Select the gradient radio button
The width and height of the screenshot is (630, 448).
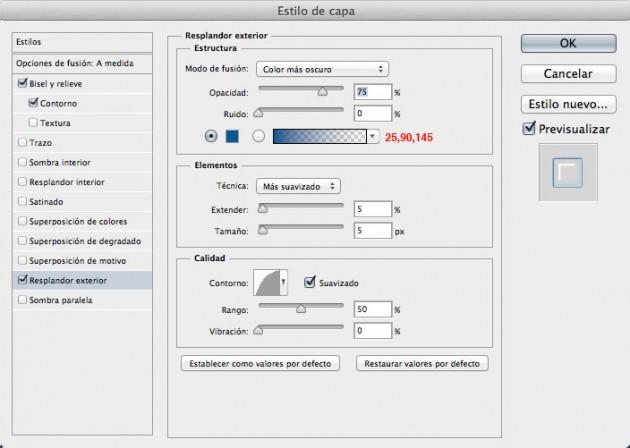[x=258, y=136]
